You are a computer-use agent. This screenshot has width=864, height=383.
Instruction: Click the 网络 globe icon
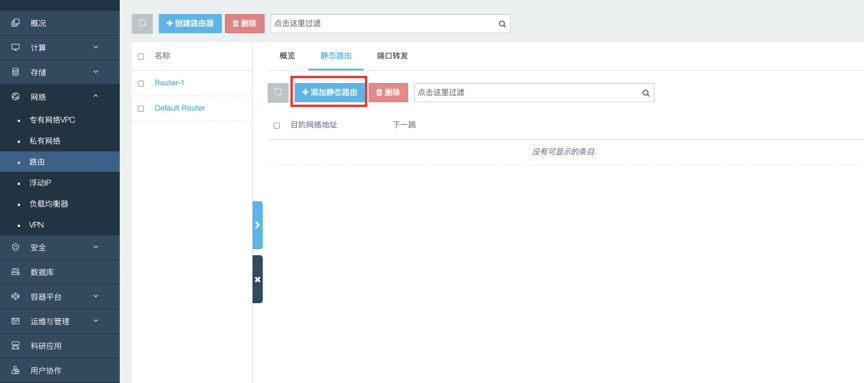click(15, 96)
